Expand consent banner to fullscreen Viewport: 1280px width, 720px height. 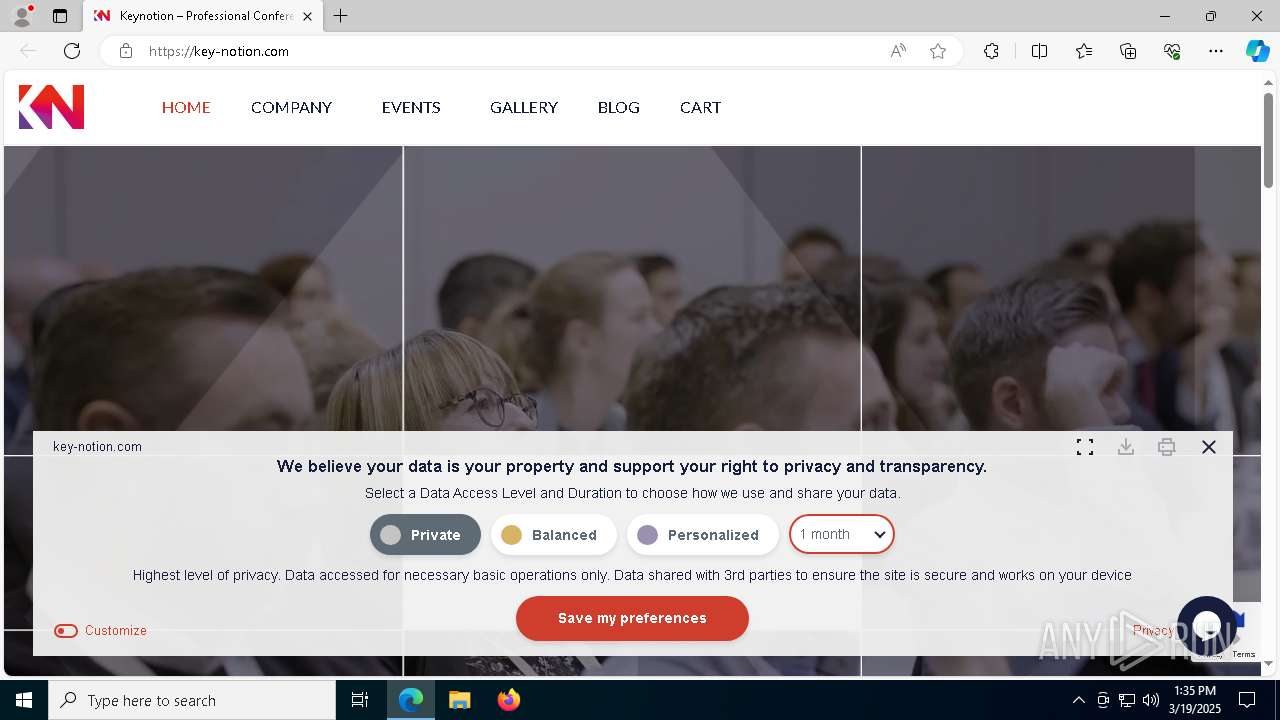[x=1084, y=447]
